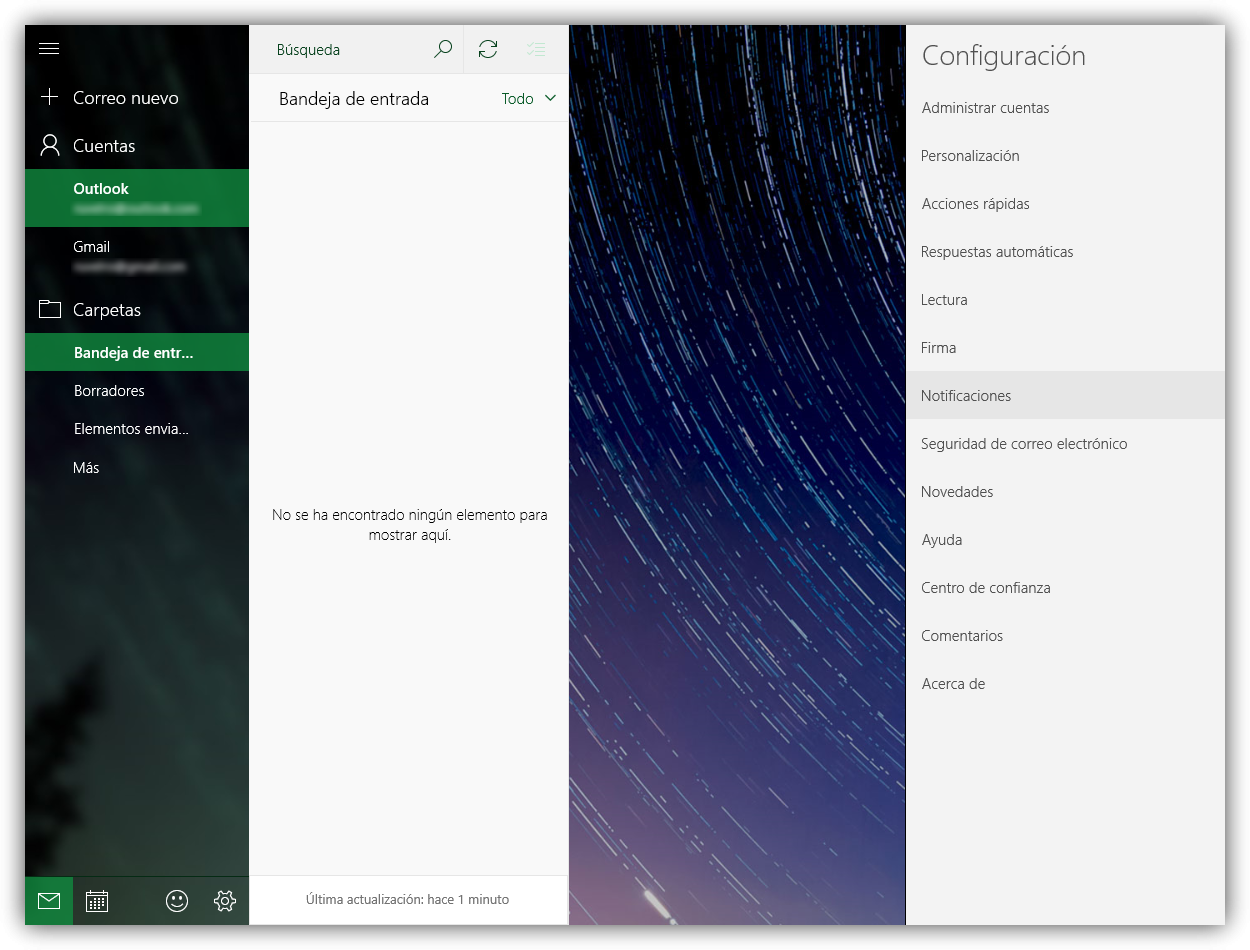Open Firma settings
The height and width of the screenshot is (950, 1250).
1065,348
